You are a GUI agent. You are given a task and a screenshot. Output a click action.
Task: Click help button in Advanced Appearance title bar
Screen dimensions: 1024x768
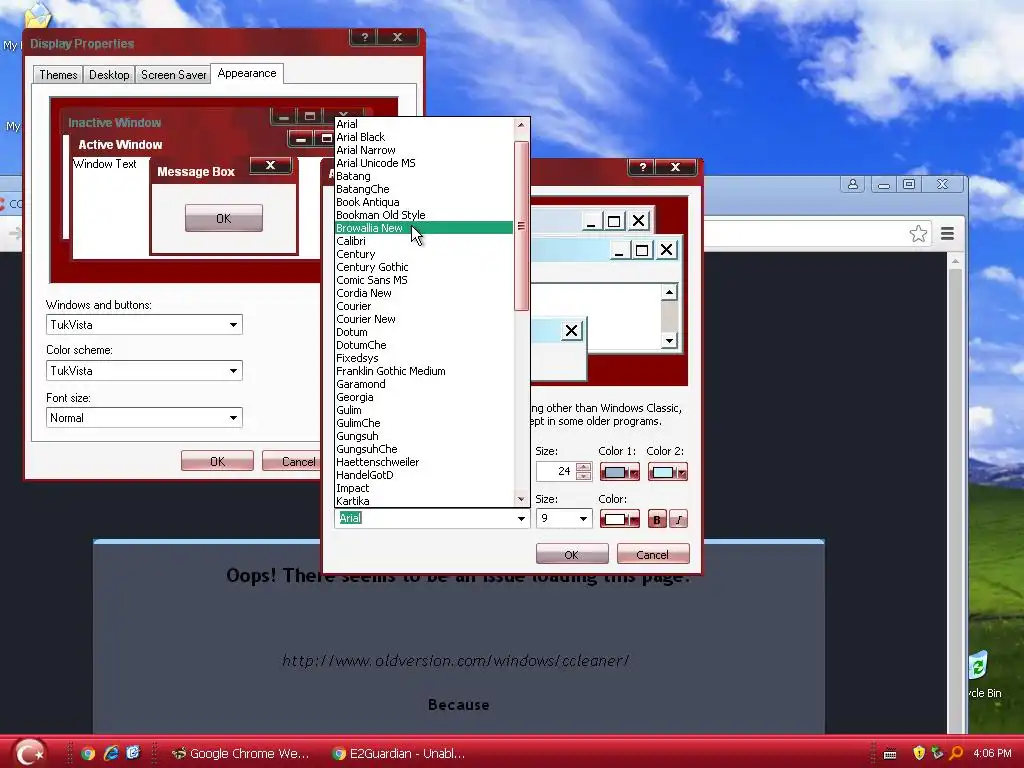pyautogui.click(x=642, y=167)
